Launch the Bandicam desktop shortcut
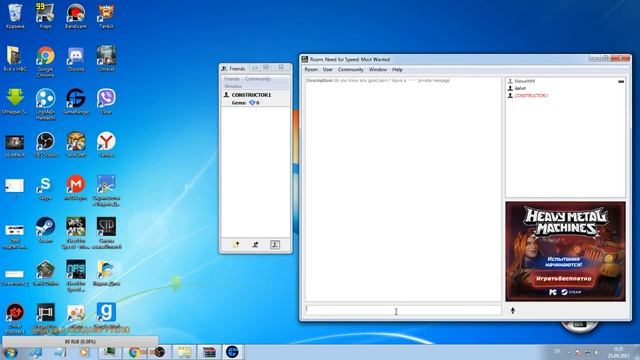 pyautogui.click(x=76, y=16)
